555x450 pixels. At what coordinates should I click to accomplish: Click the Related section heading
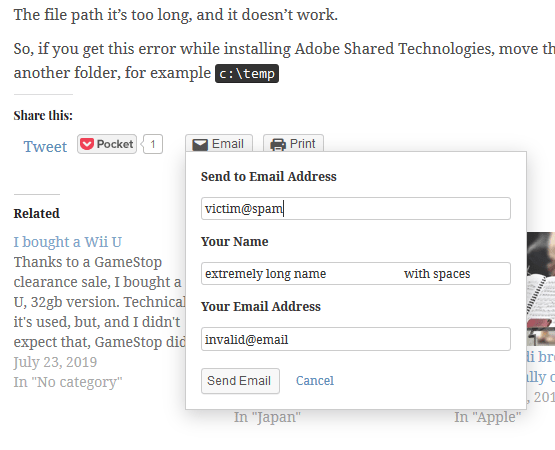coord(36,213)
